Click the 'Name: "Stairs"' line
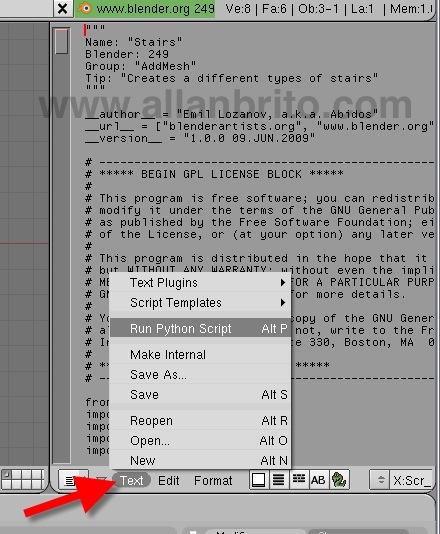The width and height of the screenshot is (440, 534). point(133,42)
